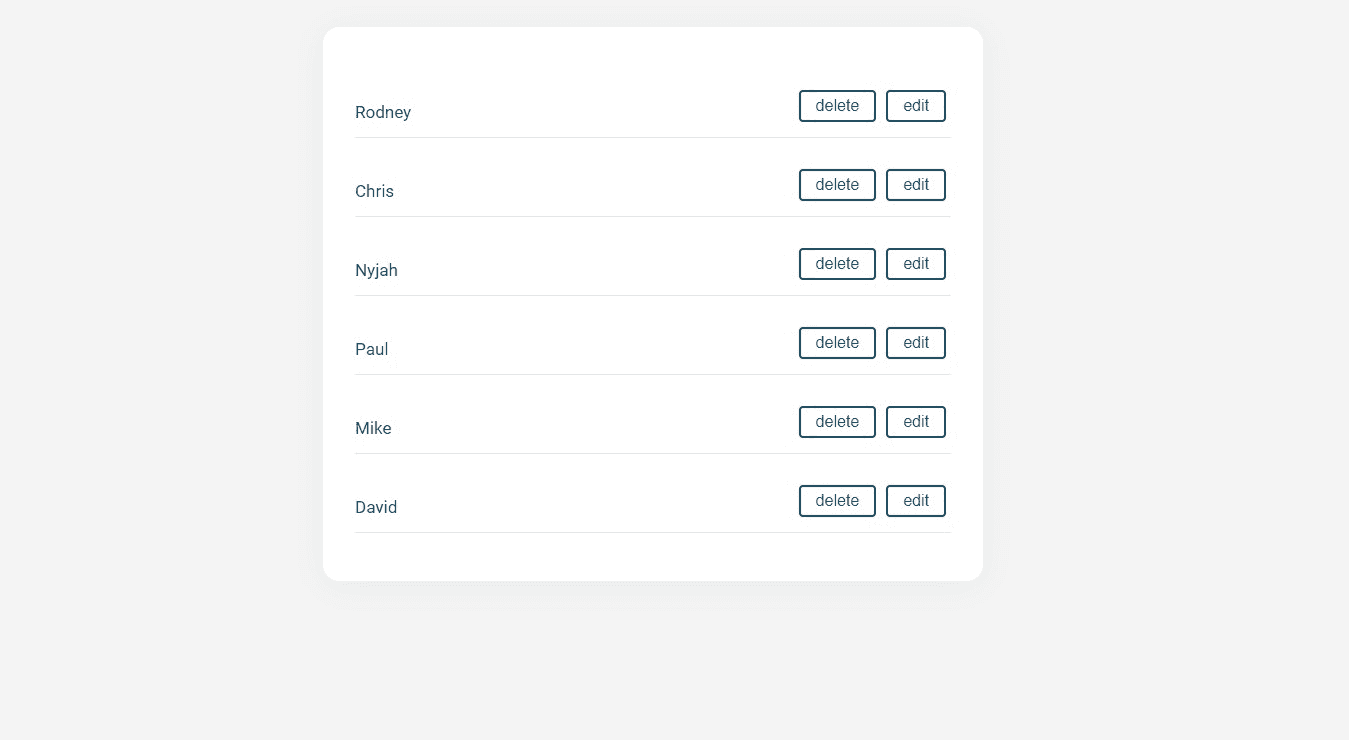Delete the David entry
The width and height of the screenshot is (1349, 740).
coord(837,501)
